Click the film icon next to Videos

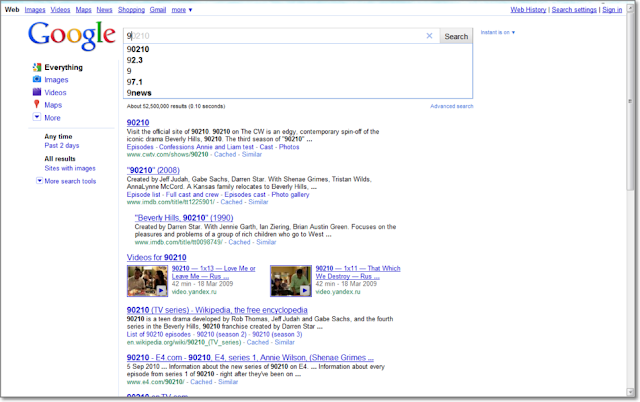pyautogui.click(x=37, y=92)
